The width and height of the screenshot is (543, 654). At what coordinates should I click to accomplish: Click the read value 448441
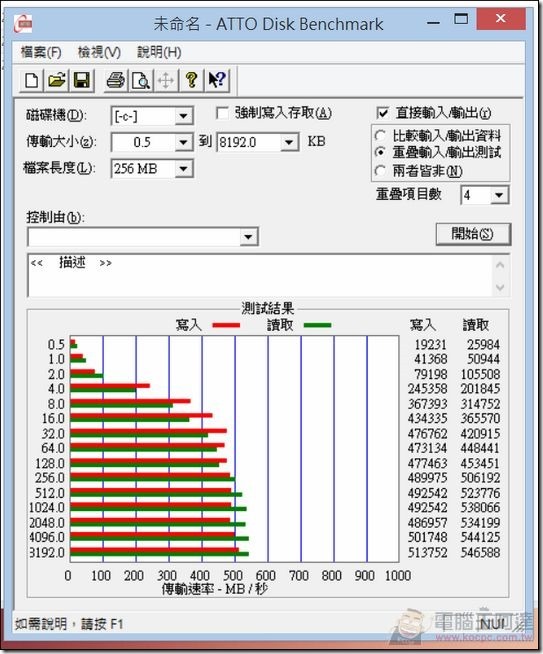pos(480,448)
